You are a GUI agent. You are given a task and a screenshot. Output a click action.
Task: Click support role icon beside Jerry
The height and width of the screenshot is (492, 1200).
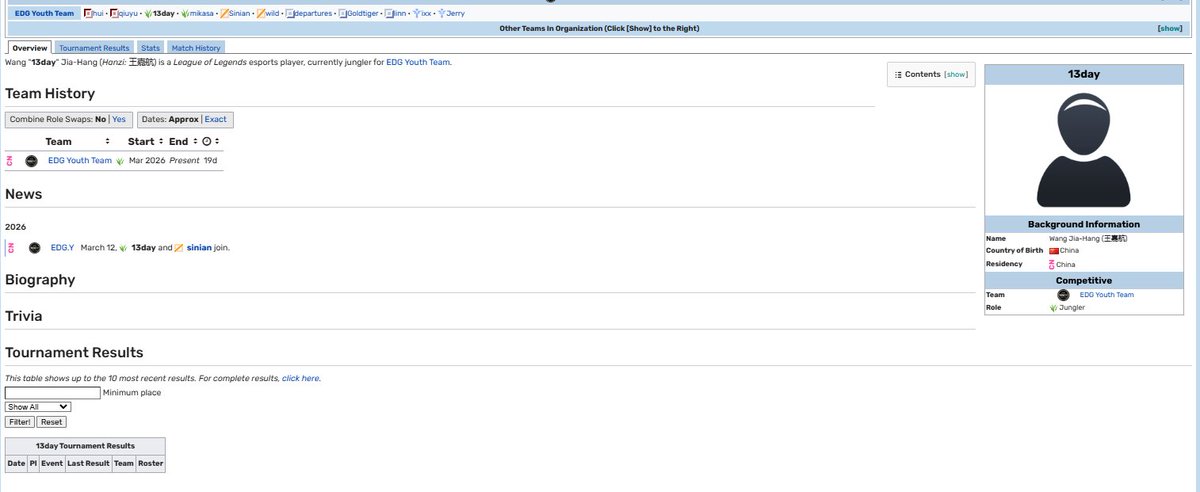pos(441,13)
